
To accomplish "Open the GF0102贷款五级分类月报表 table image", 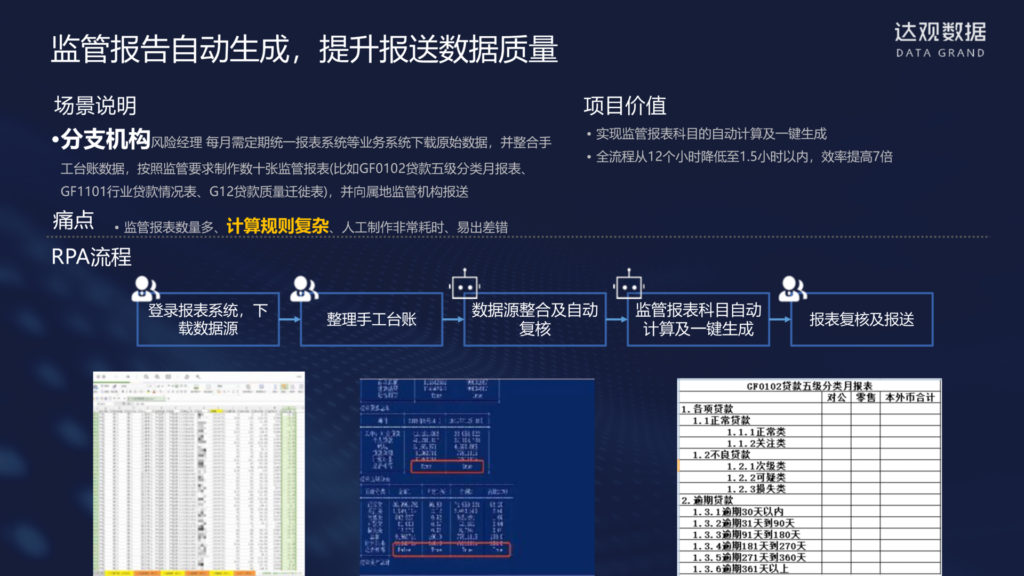I will pyautogui.click(x=809, y=477).
